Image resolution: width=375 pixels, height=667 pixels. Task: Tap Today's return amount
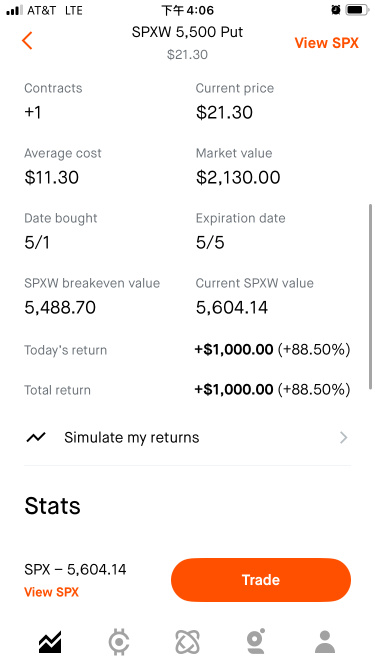(x=234, y=350)
